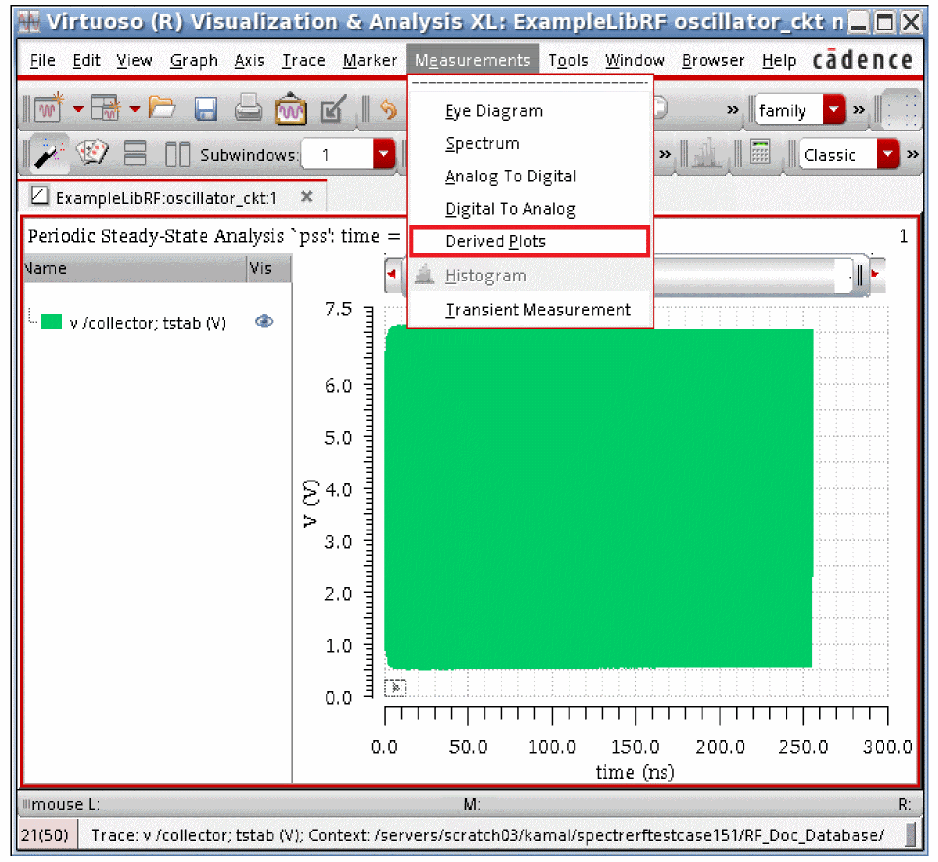Select Derived Plots menu entry

(x=530, y=241)
